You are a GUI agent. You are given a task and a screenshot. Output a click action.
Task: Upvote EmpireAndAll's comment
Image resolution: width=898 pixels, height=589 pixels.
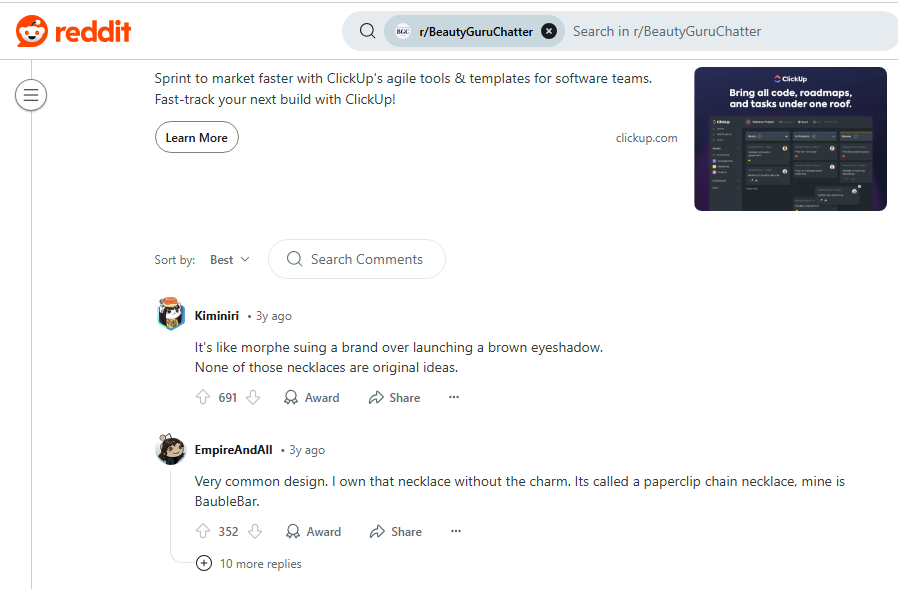[x=204, y=531]
